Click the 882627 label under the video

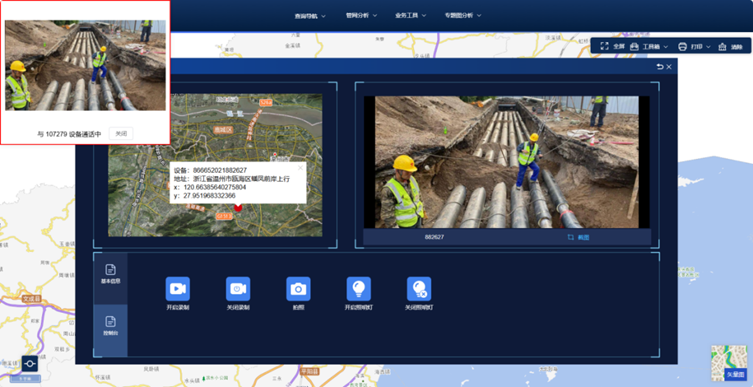[434, 237]
